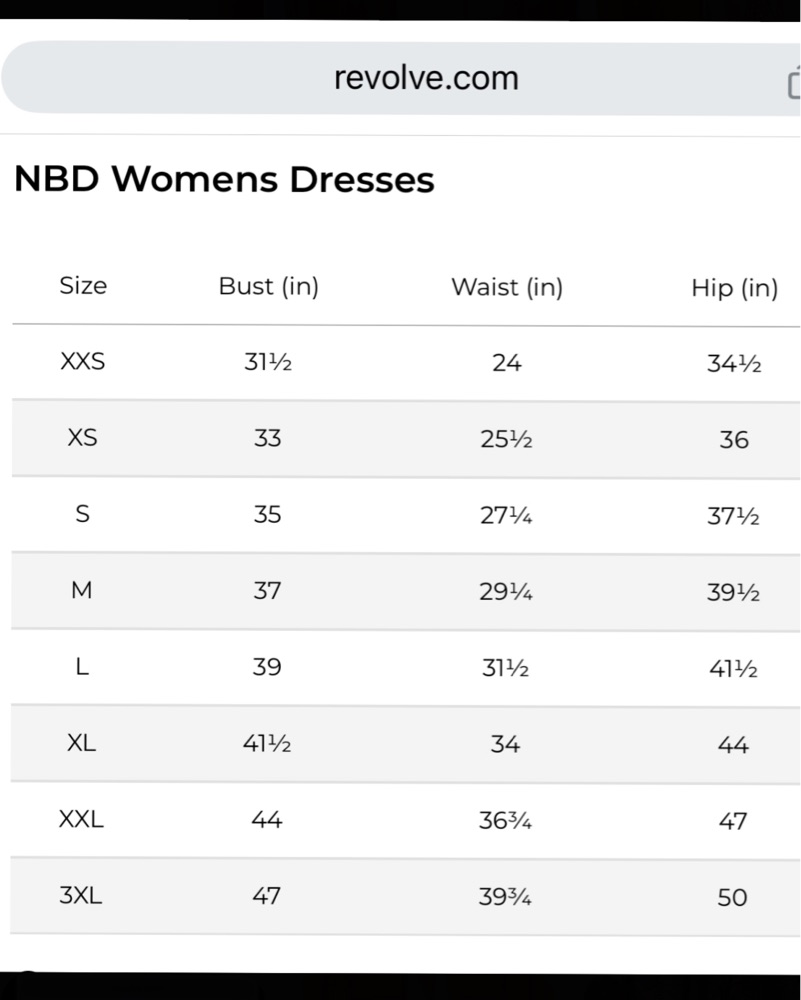This screenshot has width=801, height=1000.
Task: Tap the XXS hip value 34½
Action: [734, 364]
